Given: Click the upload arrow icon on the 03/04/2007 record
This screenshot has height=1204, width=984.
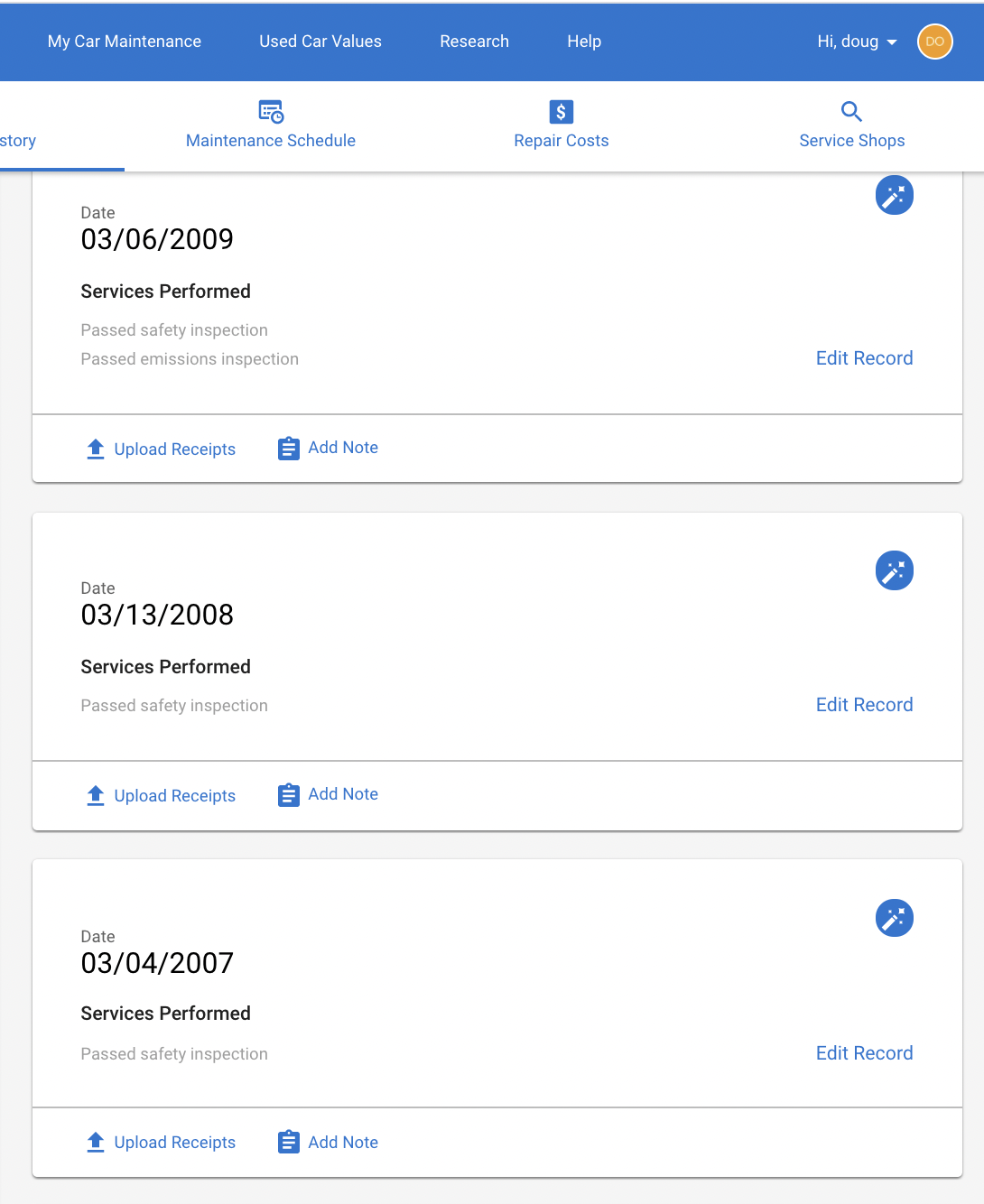Looking at the screenshot, I should 96,1142.
